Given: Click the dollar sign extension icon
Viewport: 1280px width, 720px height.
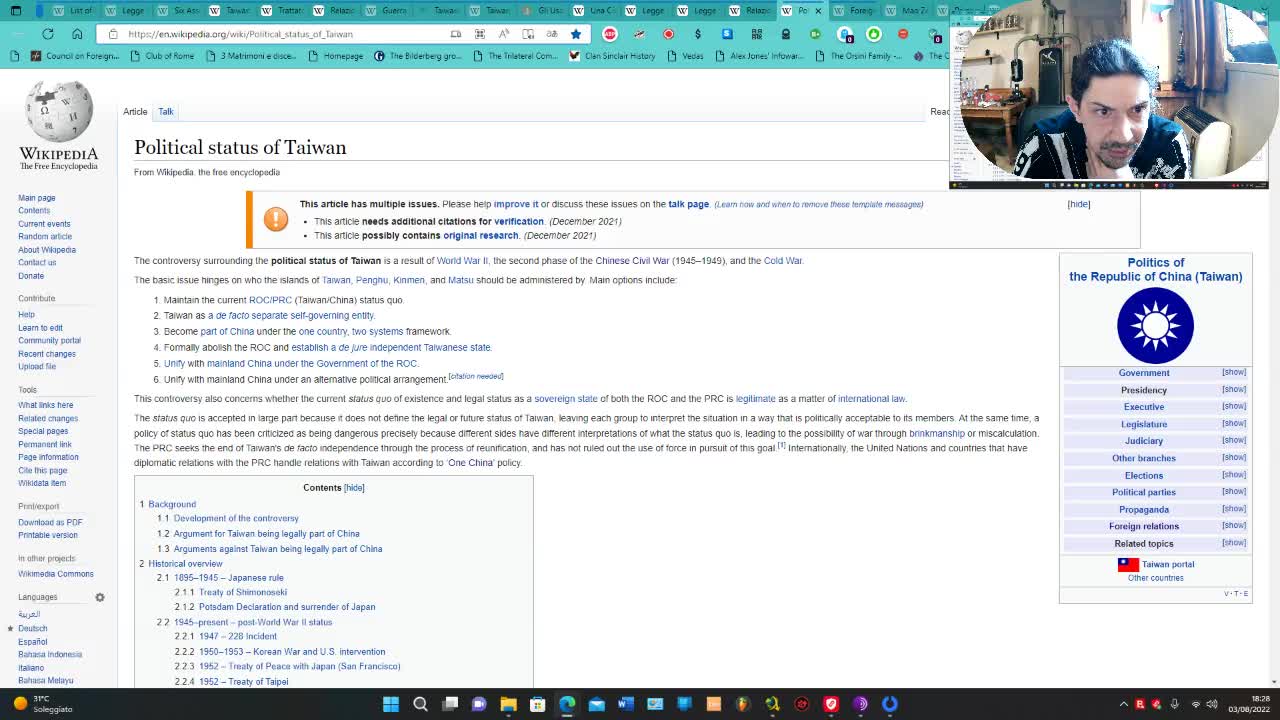Looking at the screenshot, I should [x=698, y=34].
